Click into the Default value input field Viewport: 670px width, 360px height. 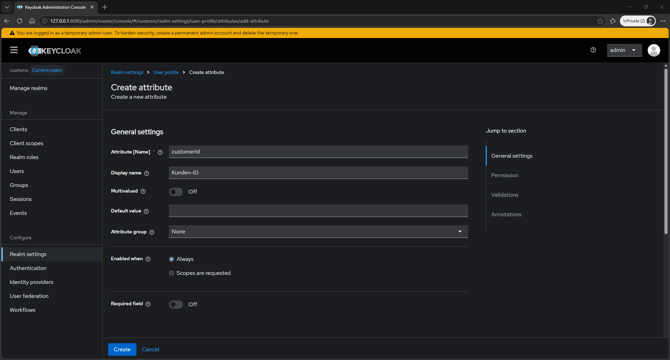point(318,211)
